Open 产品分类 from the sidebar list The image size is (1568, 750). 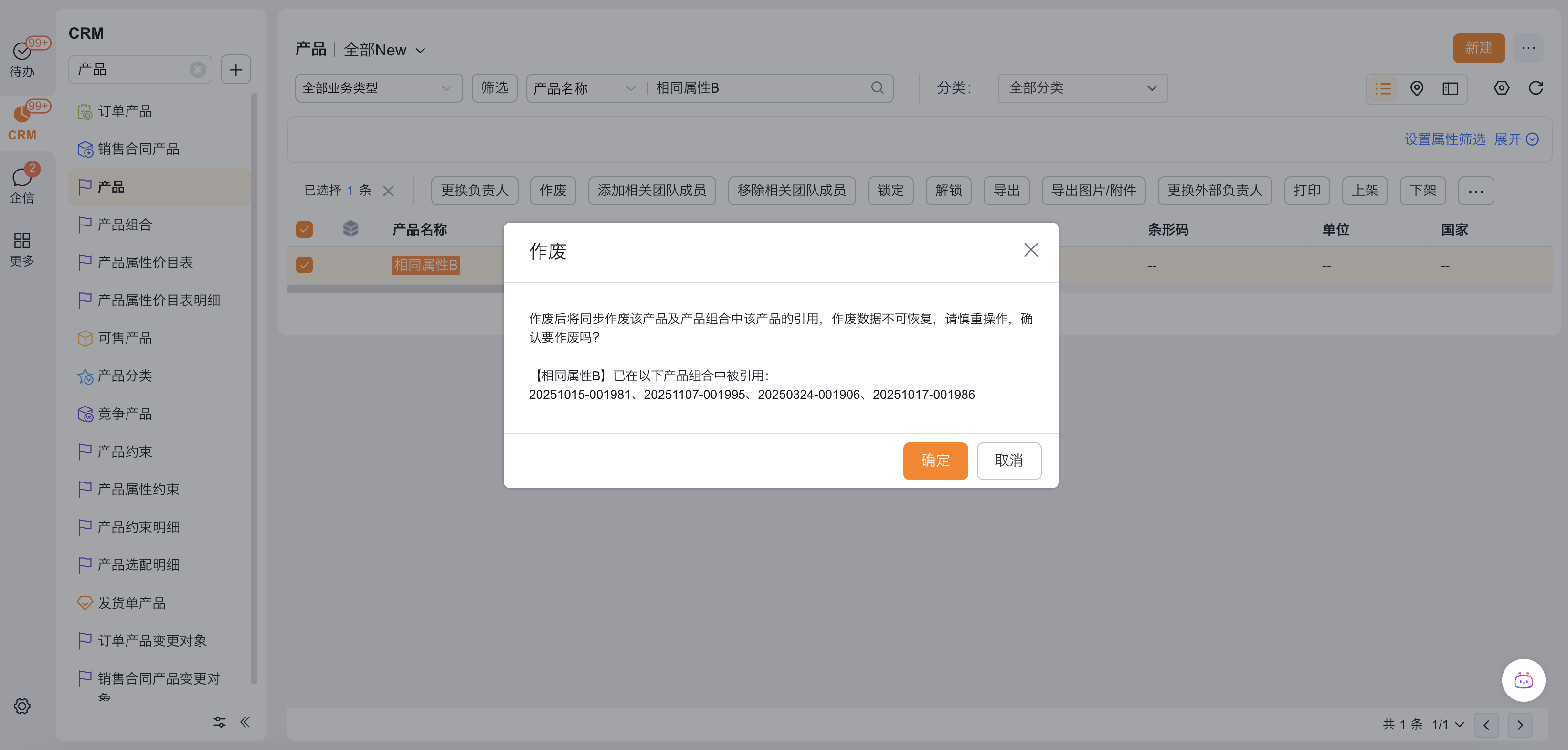[x=125, y=375]
